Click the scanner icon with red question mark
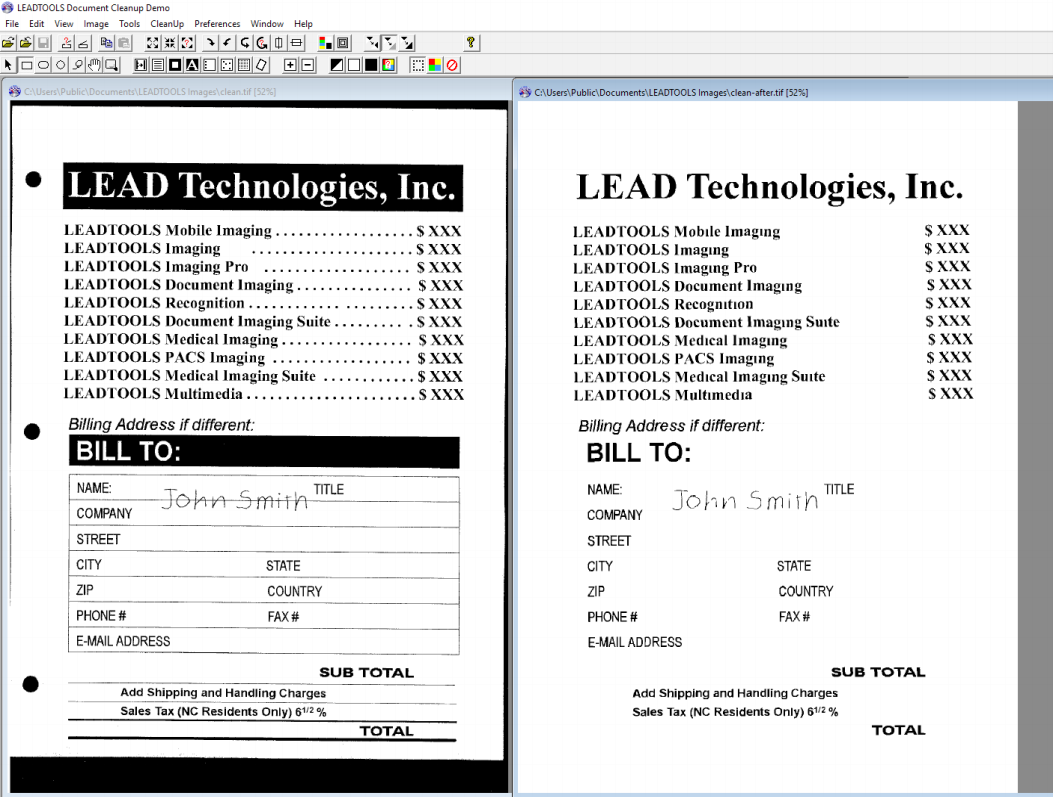The width and height of the screenshot is (1053, 797). click(x=66, y=43)
